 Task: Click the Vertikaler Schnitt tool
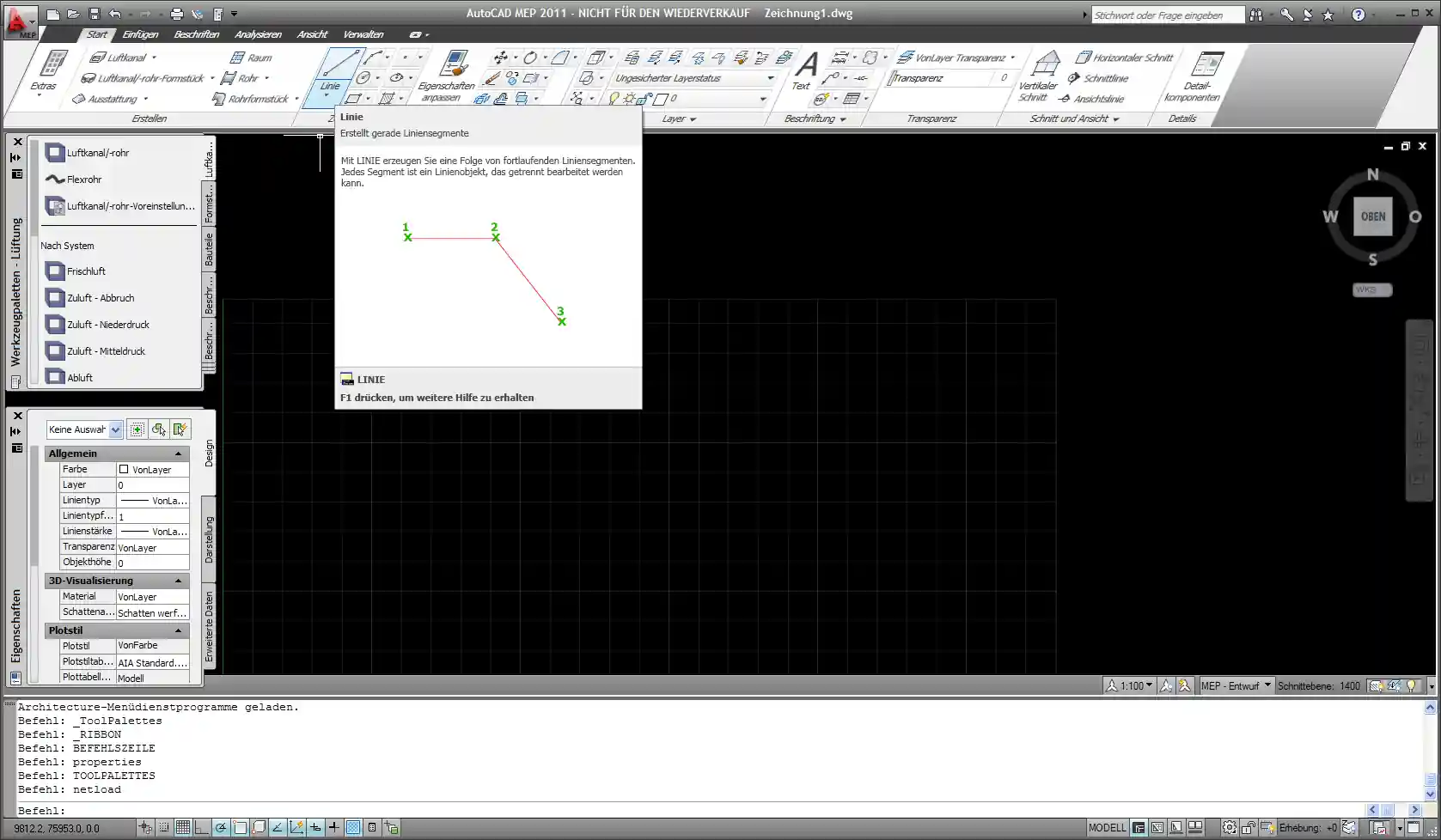(1040, 76)
